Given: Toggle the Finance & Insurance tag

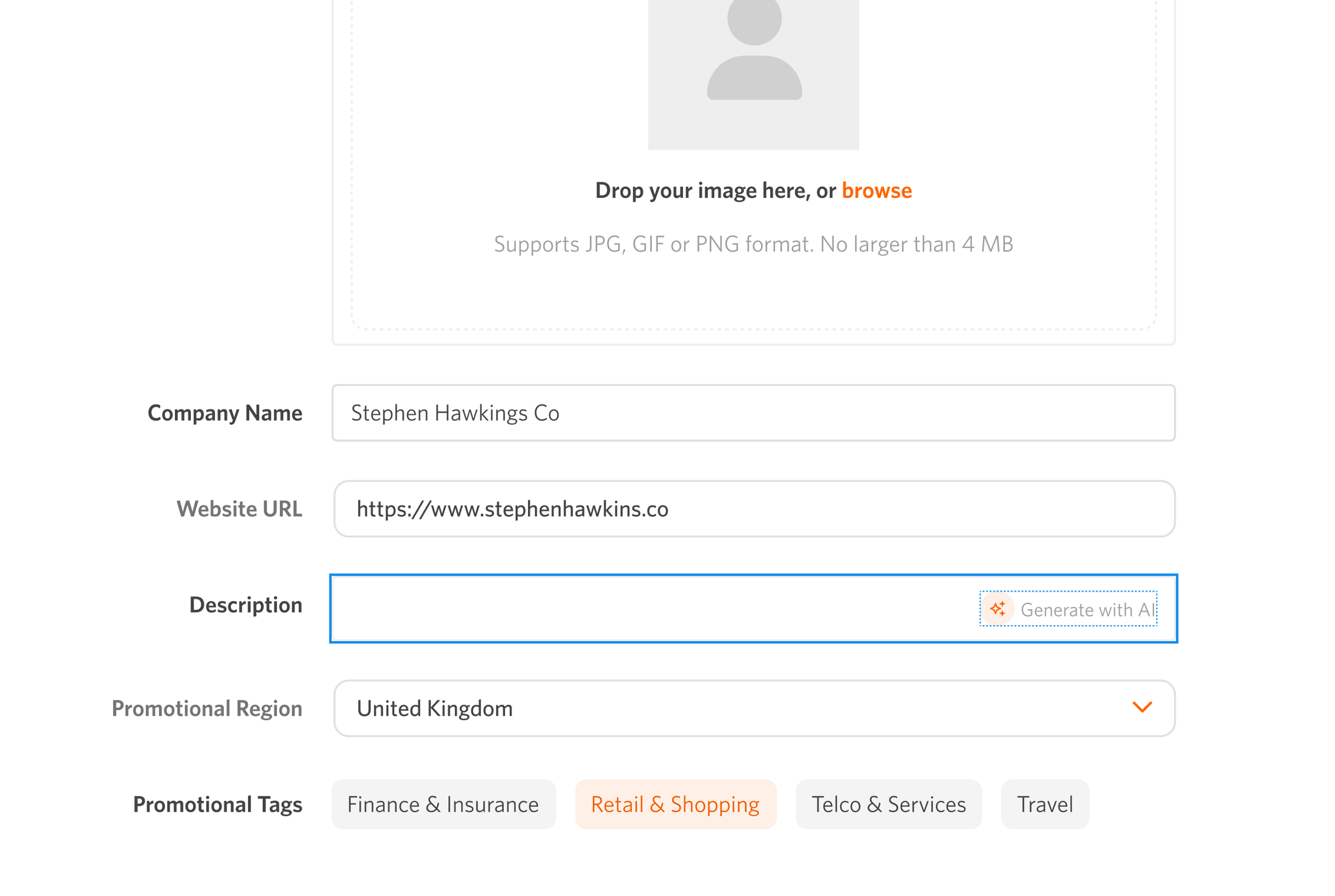Looking at the screenshot, I should coord(443,804).
